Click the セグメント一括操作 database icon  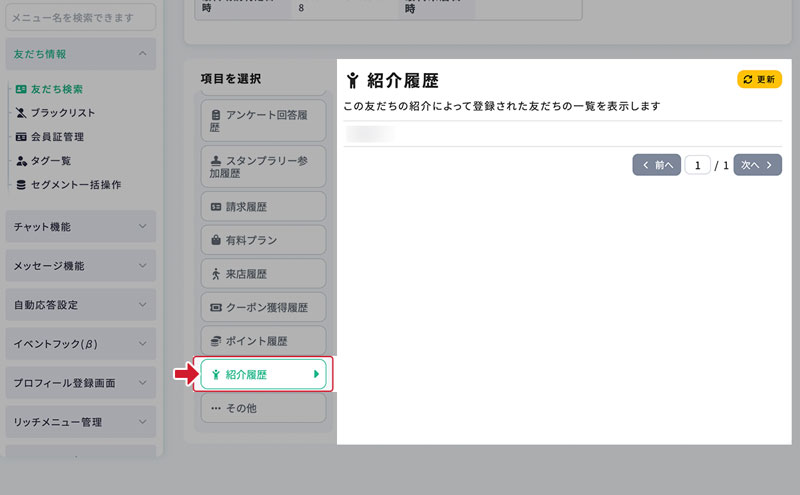coord(21,185)
